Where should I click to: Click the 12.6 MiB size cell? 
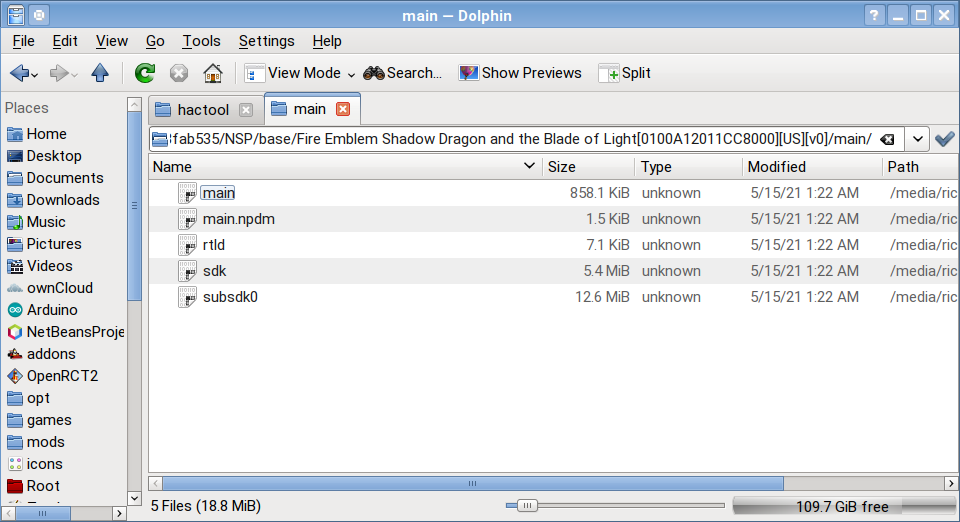click(602, 297)
